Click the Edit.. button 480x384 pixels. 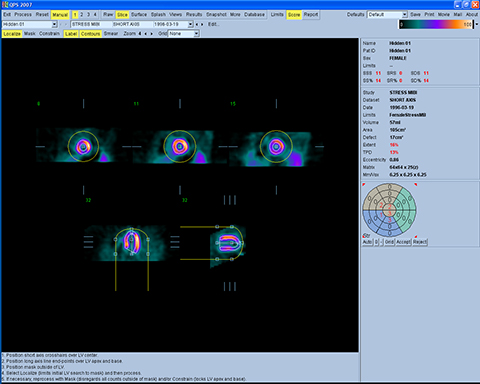pos(213,24)
